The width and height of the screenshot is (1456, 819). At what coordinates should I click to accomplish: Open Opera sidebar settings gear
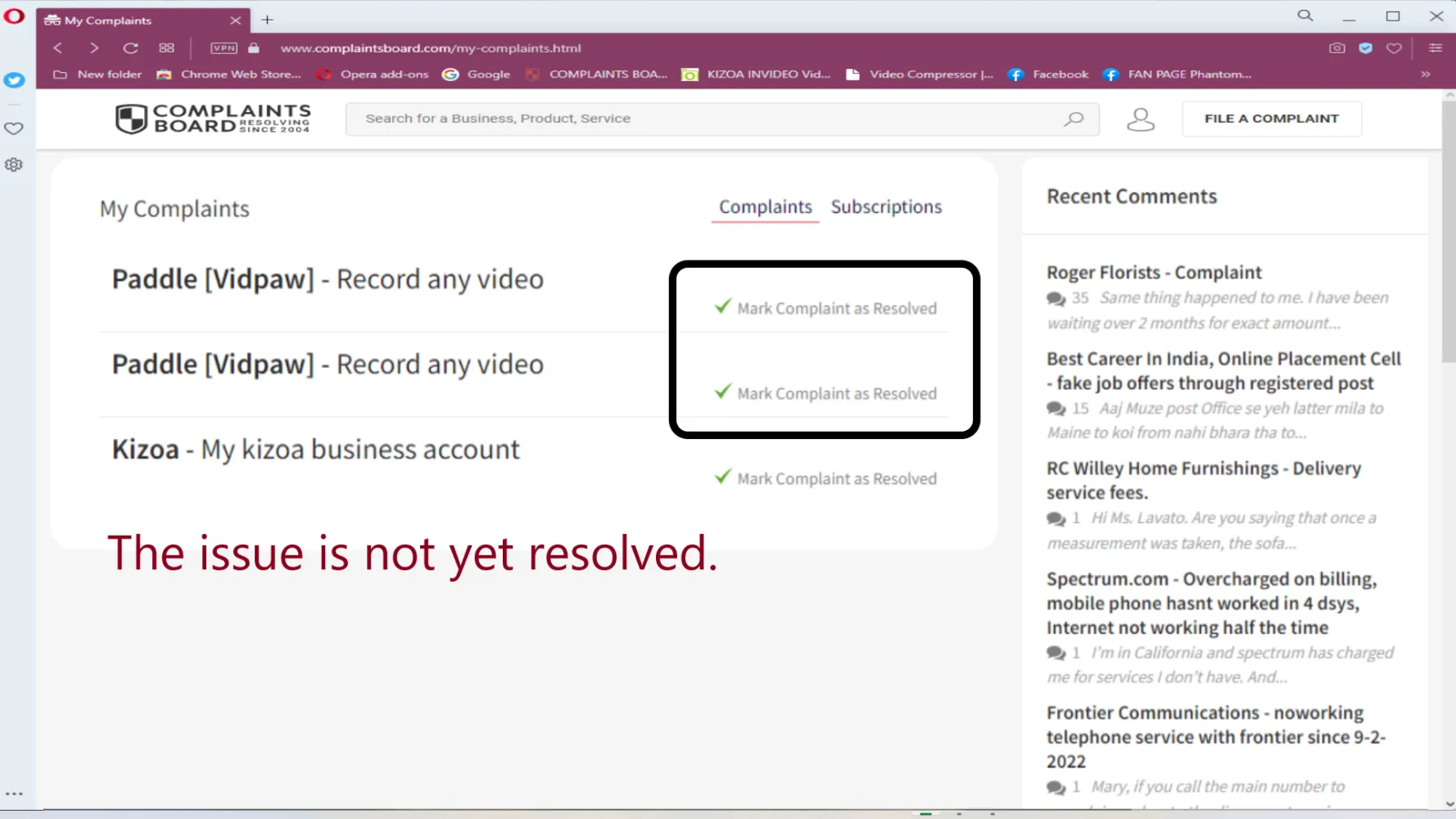pyautogui.click(x=14, y=165)
